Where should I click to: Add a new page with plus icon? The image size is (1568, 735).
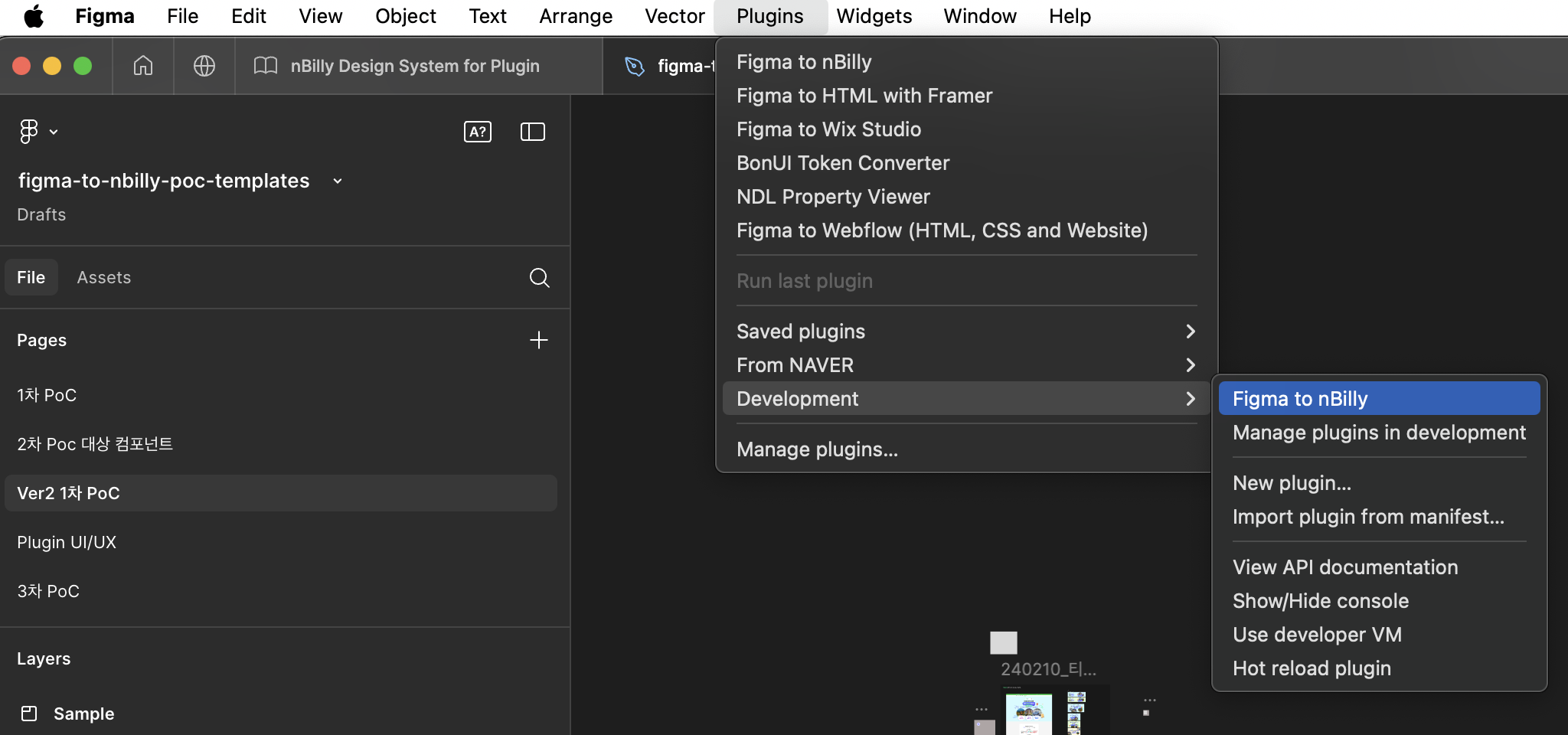coord(538,340)
